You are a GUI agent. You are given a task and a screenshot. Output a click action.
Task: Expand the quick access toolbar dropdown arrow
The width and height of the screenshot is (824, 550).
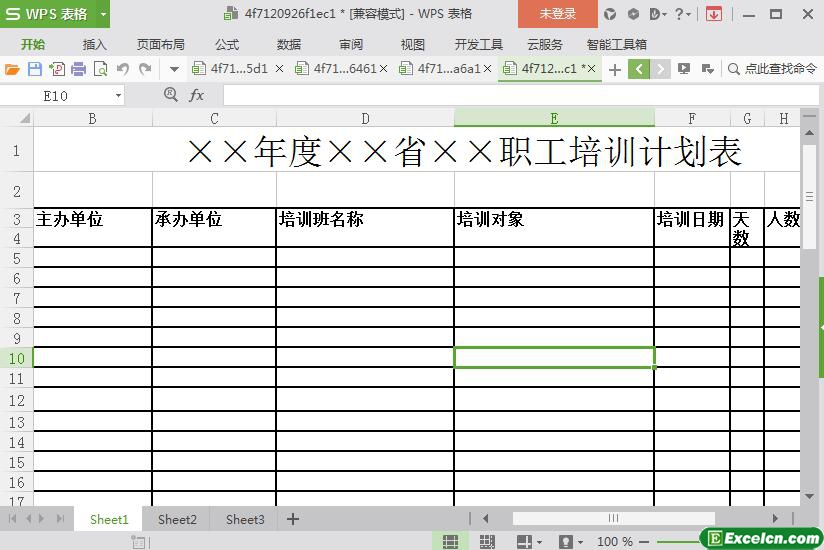click(174, 69)
